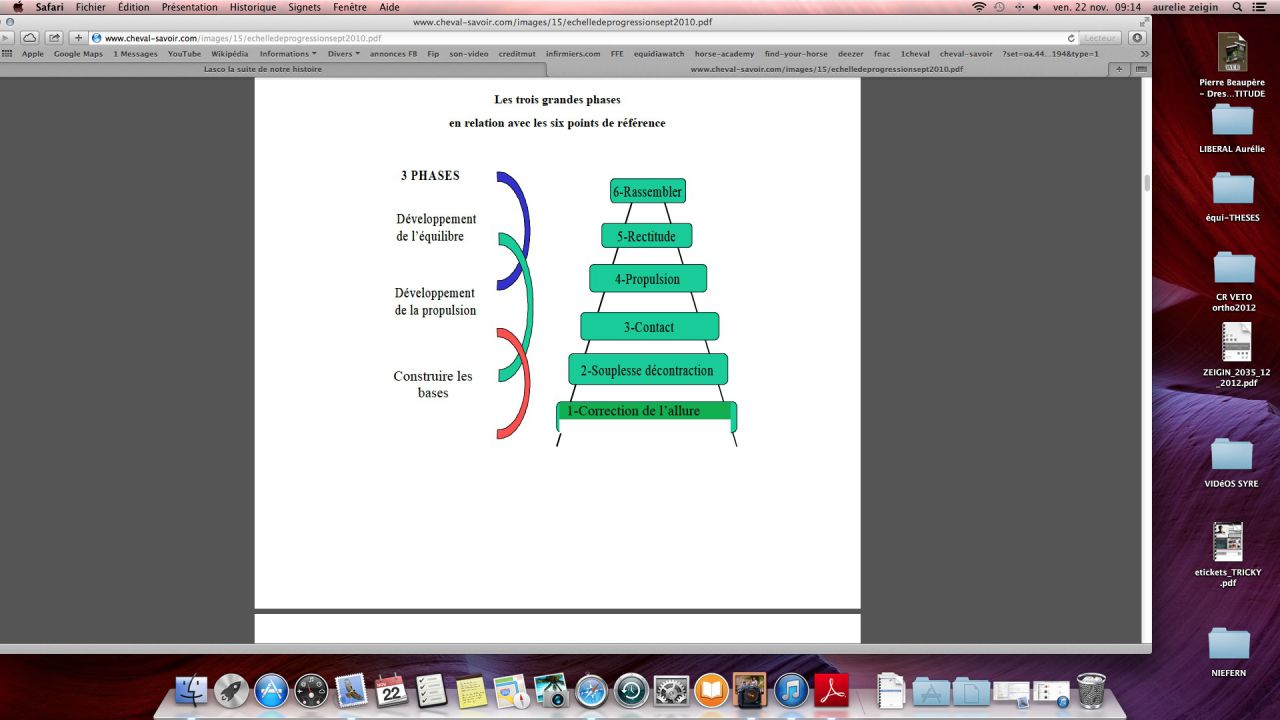1280x720 pixels.
Task: Click the Lecteur reader button
Action: (1100, 38)
